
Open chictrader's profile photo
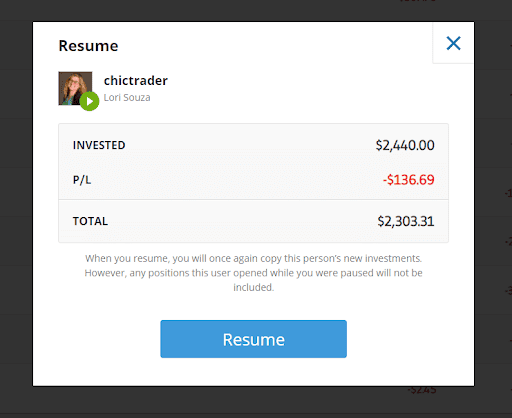[75, 88]
